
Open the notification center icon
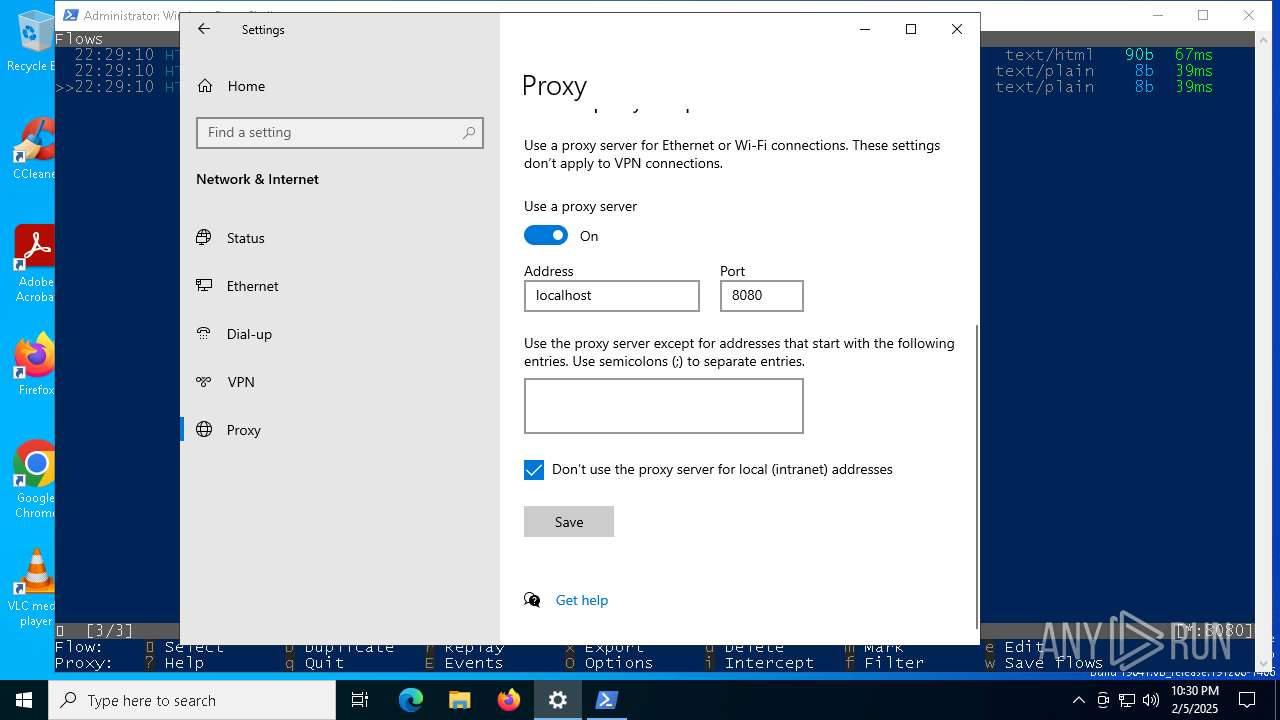tap(1247, 700)
